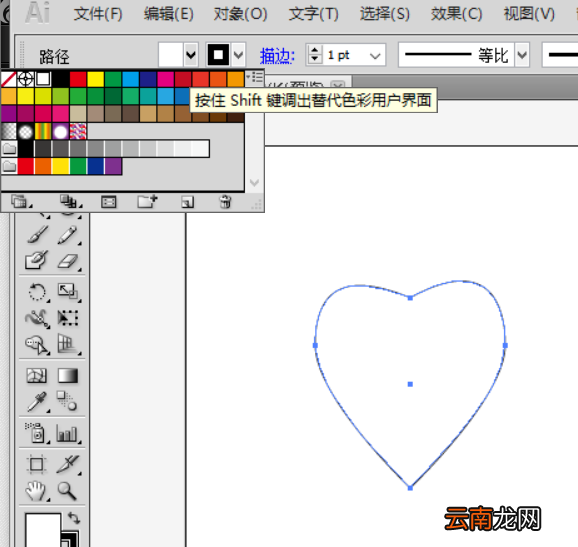Screen dimensions: 578x547
Task: Select the Scale tool
Action: (68, 292)
